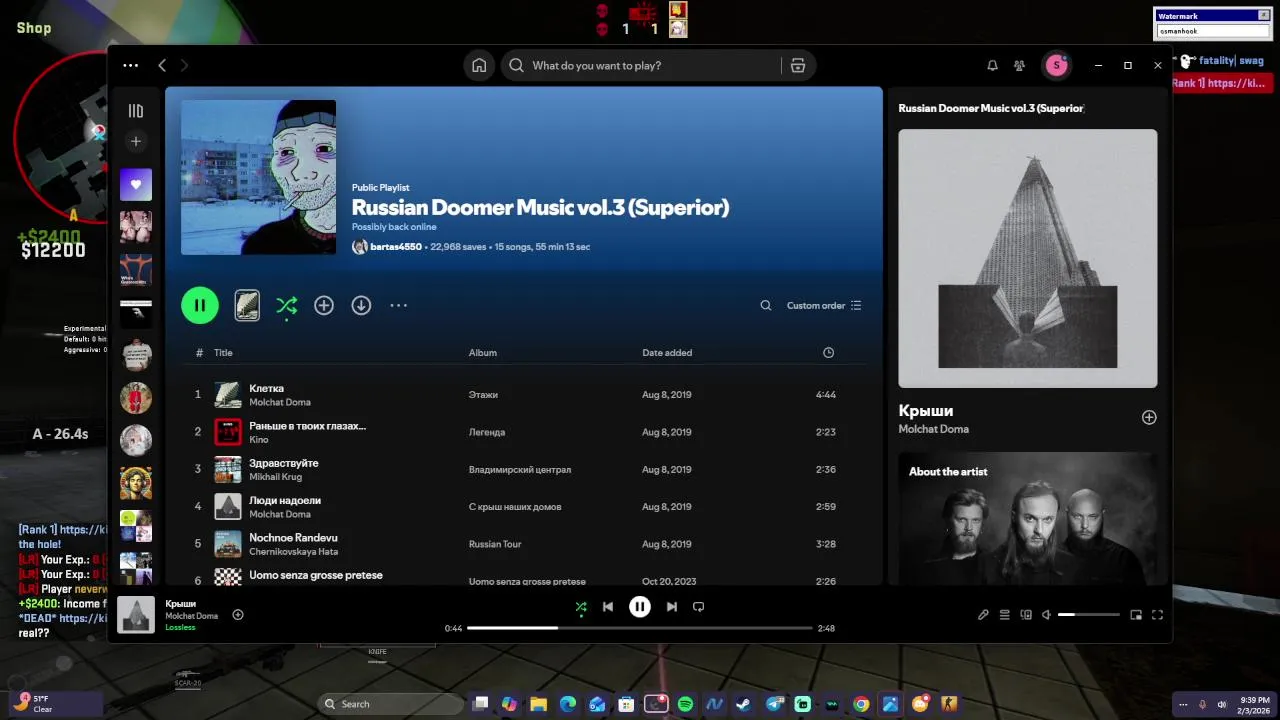
Task: Open lyrics microphone icon
Action: coord(983,615)
